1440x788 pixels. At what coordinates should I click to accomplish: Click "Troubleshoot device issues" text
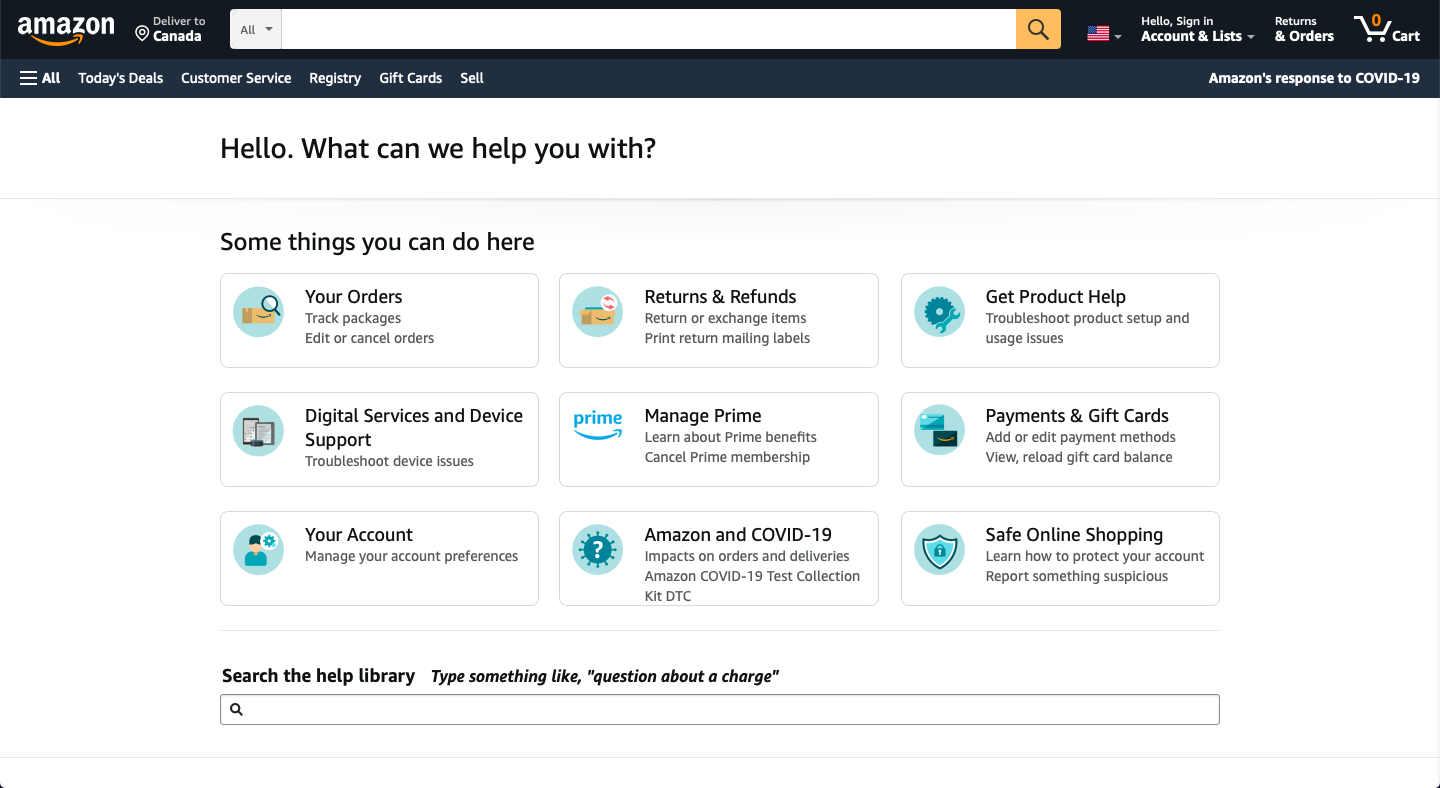point(390,461)
